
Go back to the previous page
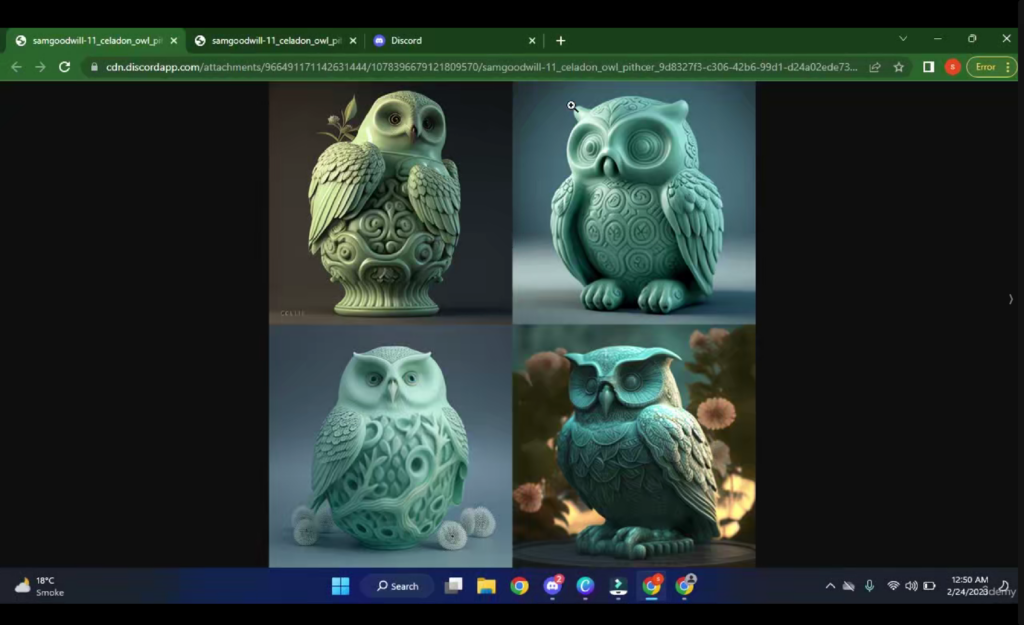click(16, 67)
